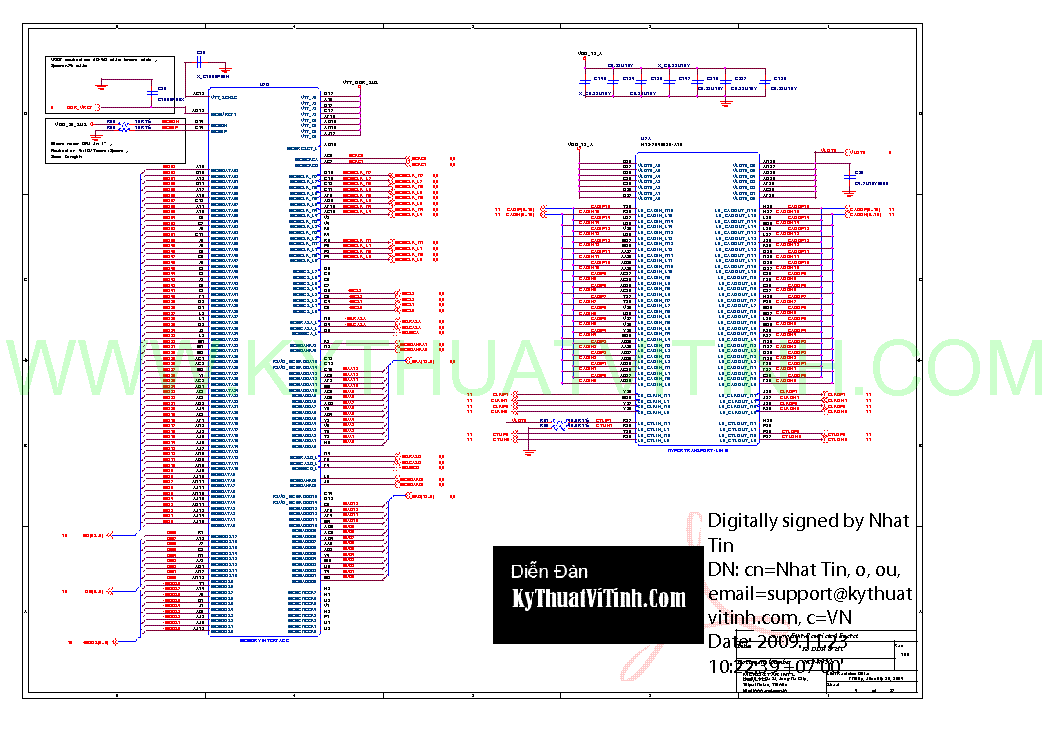Click the 'Digitally signed by Nhat' signature line

808,521
